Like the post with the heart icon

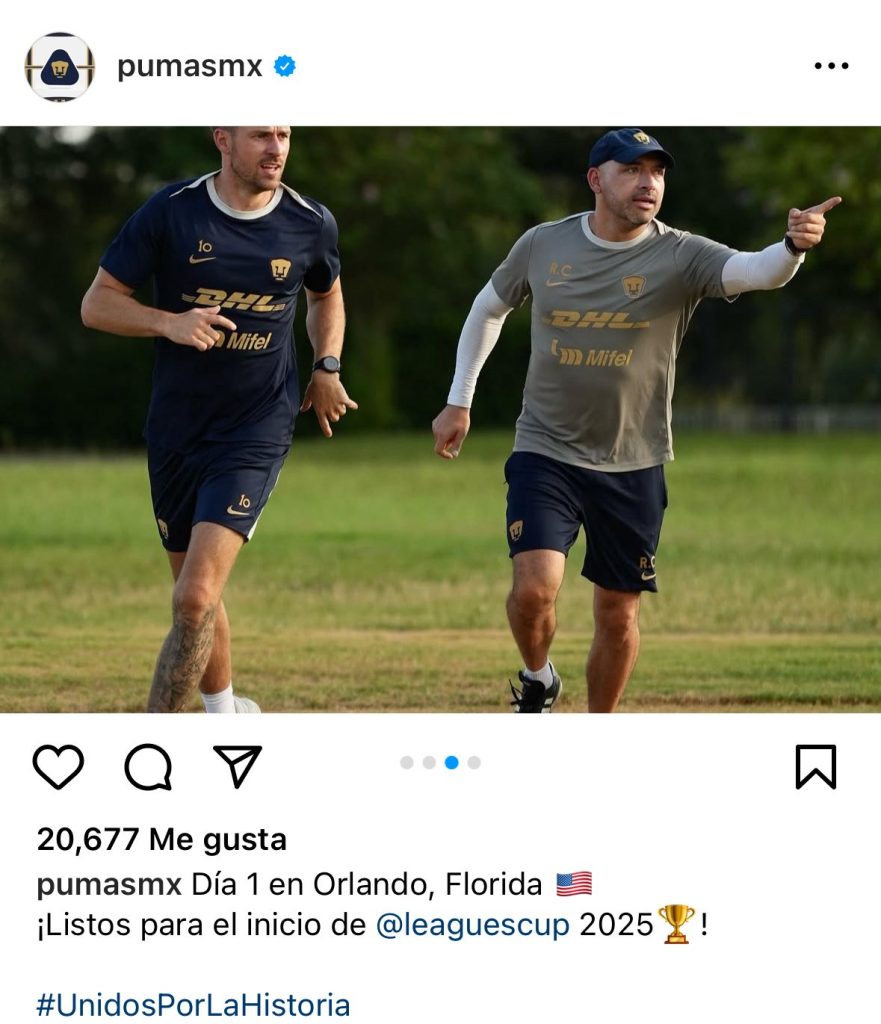click(x=58, y=766)
